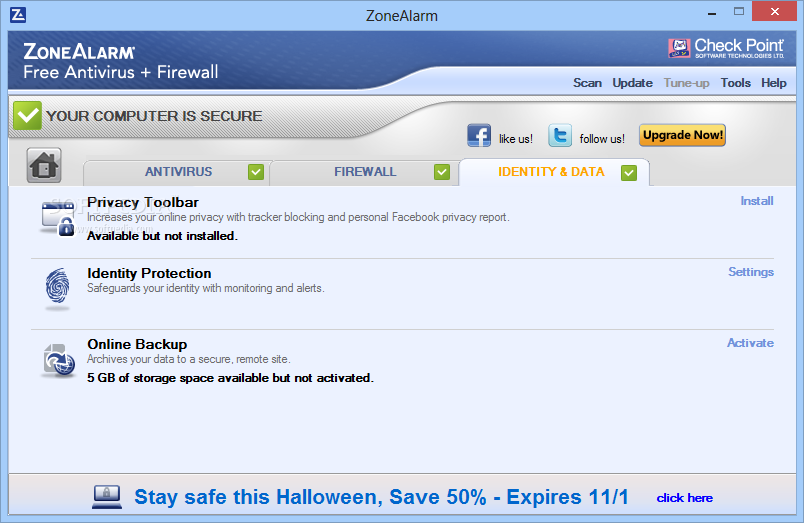Activate Online Backup

point(750,343)
